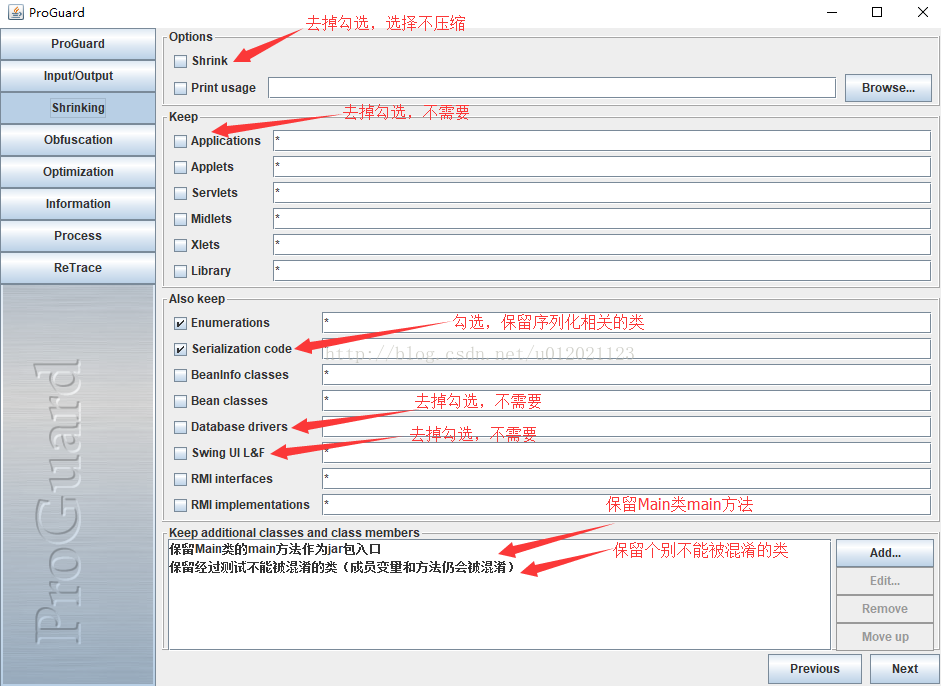
Task: Check the Applets keep option
Action: tap(180, 167)
